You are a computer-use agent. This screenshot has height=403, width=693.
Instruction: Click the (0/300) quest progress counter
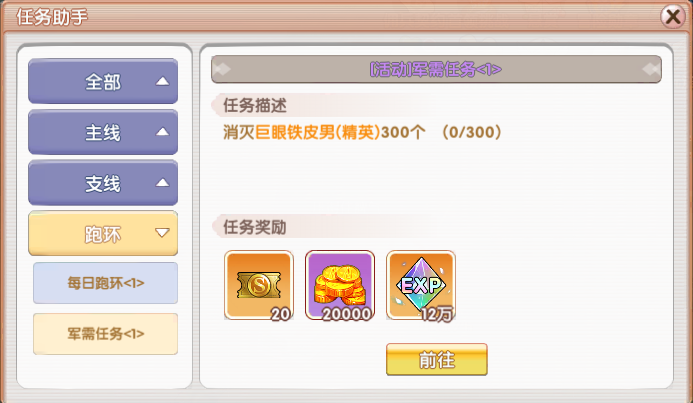click(x=472, y=132)
